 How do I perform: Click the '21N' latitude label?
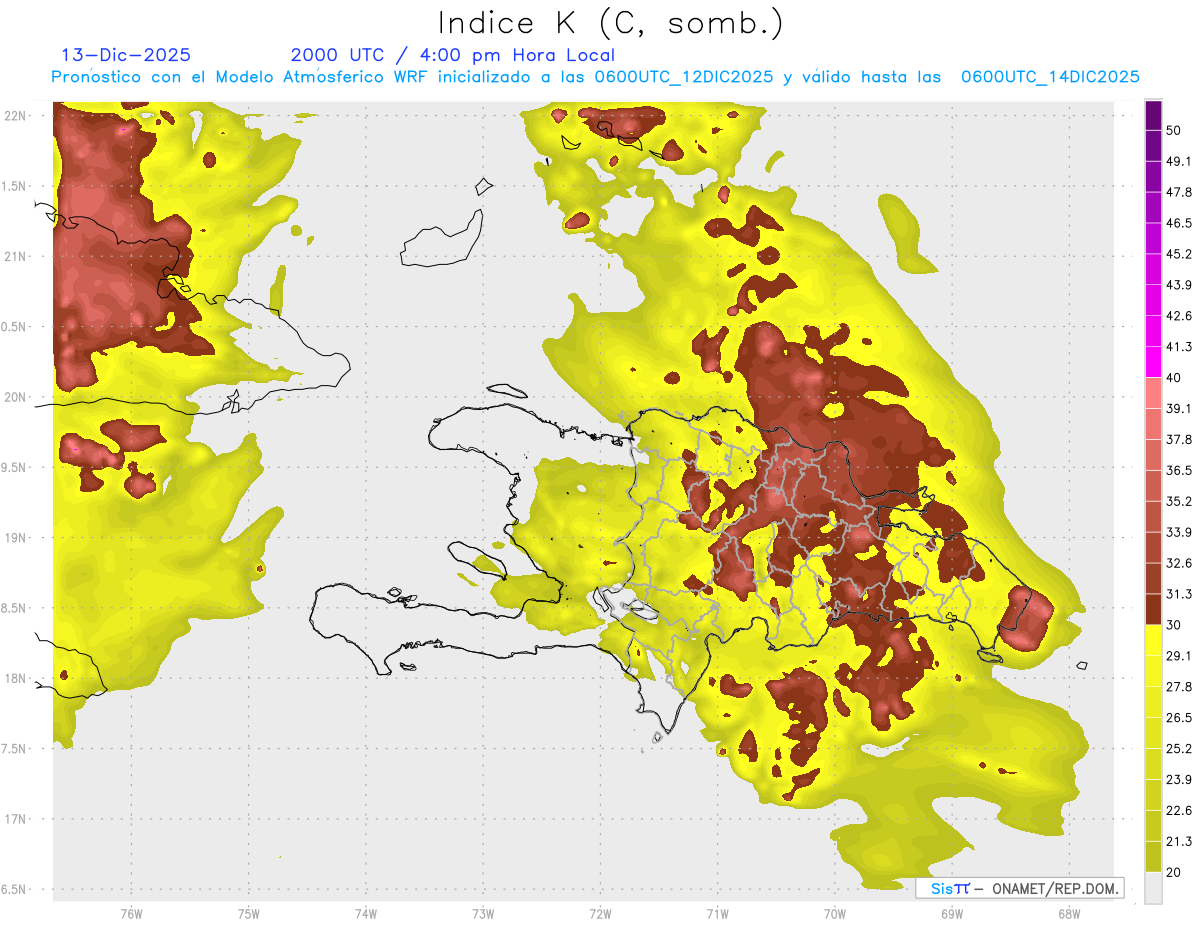tap(16, 256)
